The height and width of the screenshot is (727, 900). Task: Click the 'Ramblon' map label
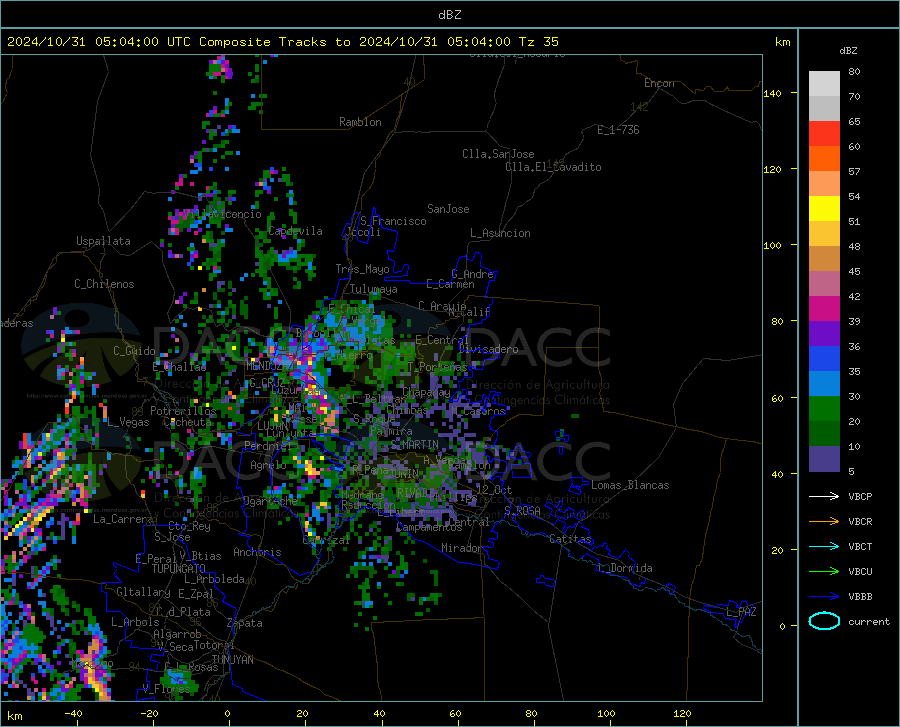coord(360,122)
